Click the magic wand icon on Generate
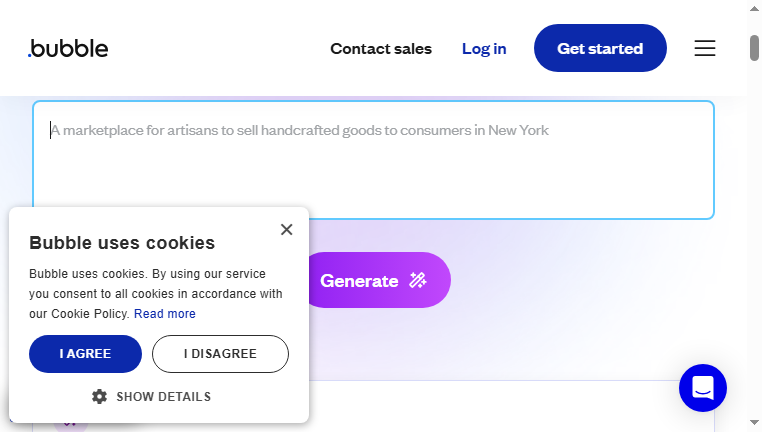 coord(417,280)
